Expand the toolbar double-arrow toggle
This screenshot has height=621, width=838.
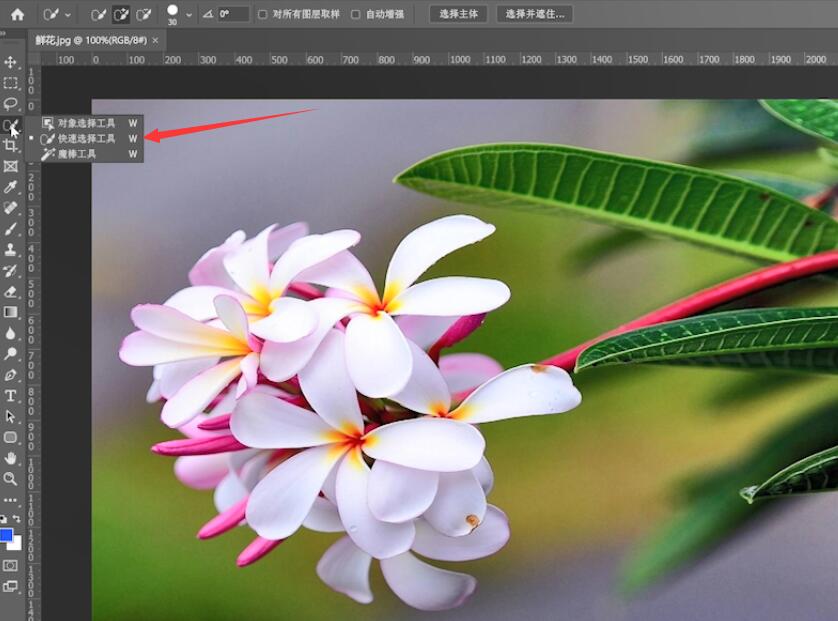(x=3, y=33)
